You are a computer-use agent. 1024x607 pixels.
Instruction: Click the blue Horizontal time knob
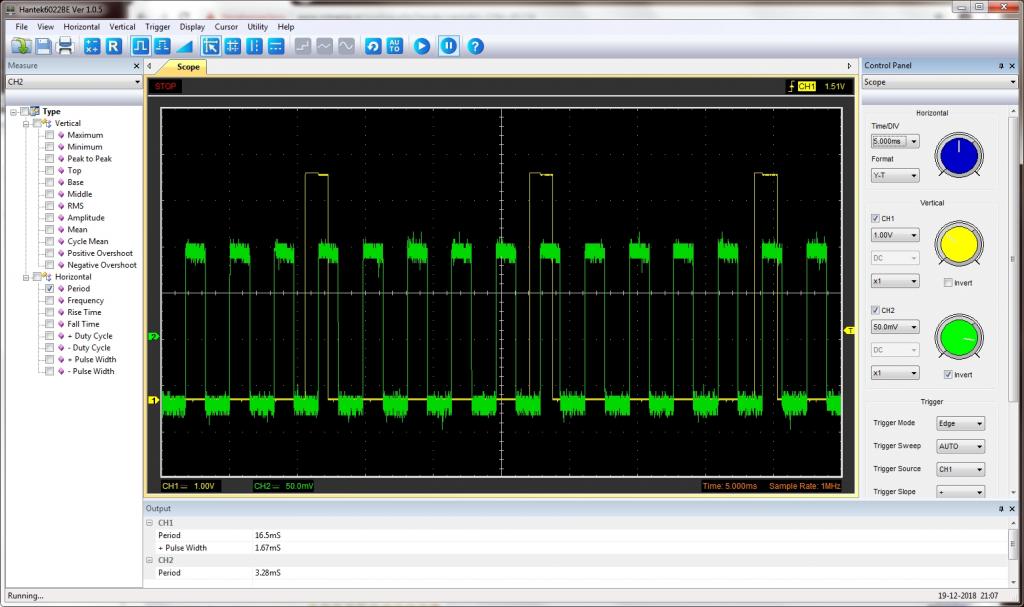[x=959, y=155]
